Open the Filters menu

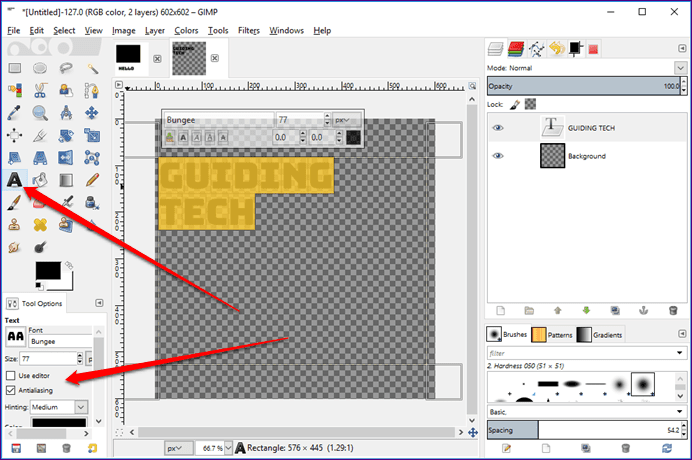(x=249, y=30)
